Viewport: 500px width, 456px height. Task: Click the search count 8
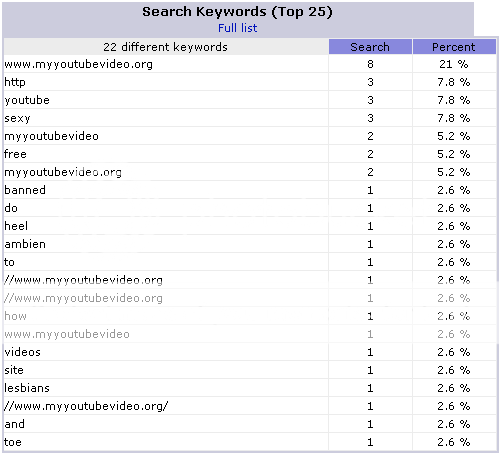click(370, 64)
